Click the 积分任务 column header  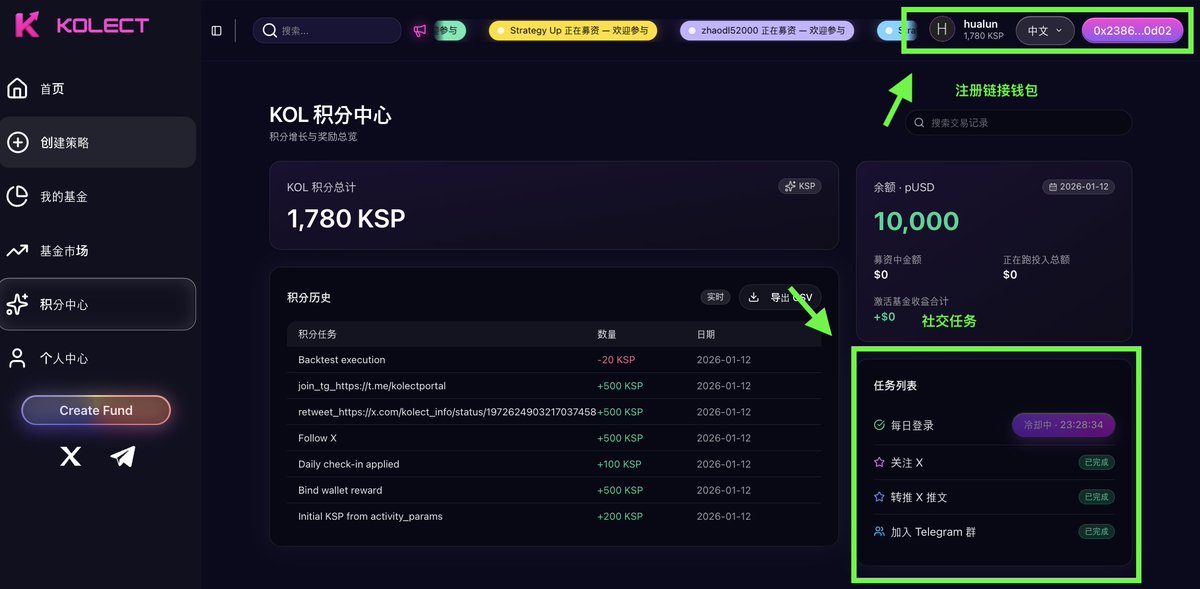pyautogui.click(x=317, y=334)
